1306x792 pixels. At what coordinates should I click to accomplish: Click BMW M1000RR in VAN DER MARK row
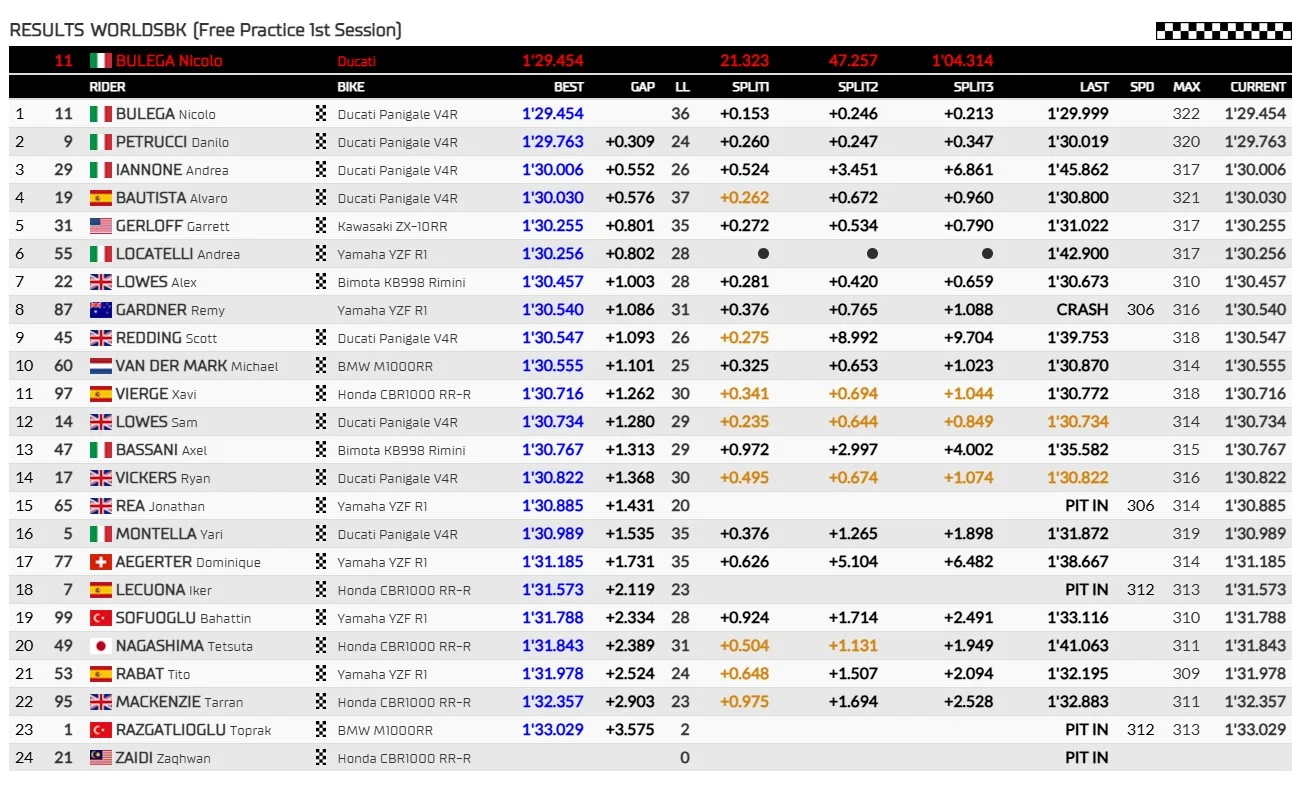tap(385, 366)
